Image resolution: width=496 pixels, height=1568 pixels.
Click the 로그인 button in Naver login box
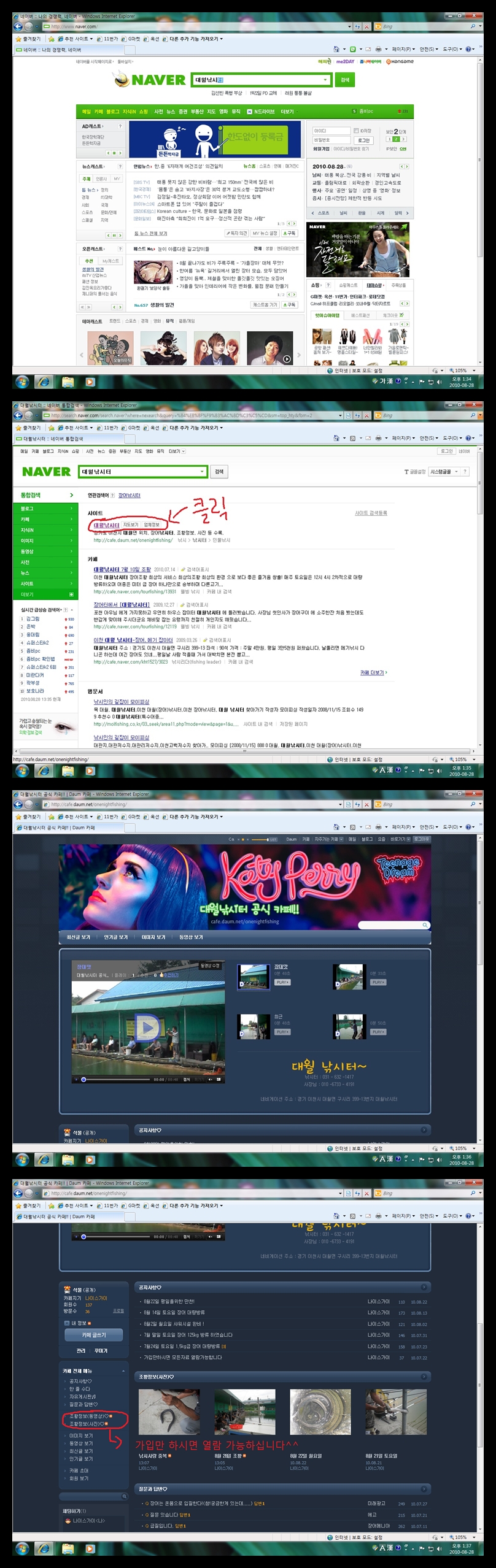pyautogui.click(x=364, y=140)
